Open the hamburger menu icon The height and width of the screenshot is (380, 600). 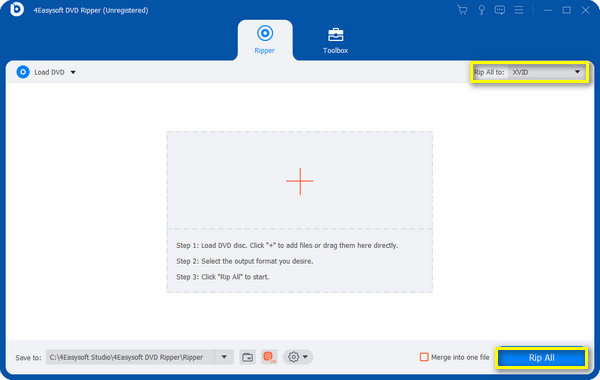tap(518, 10)
